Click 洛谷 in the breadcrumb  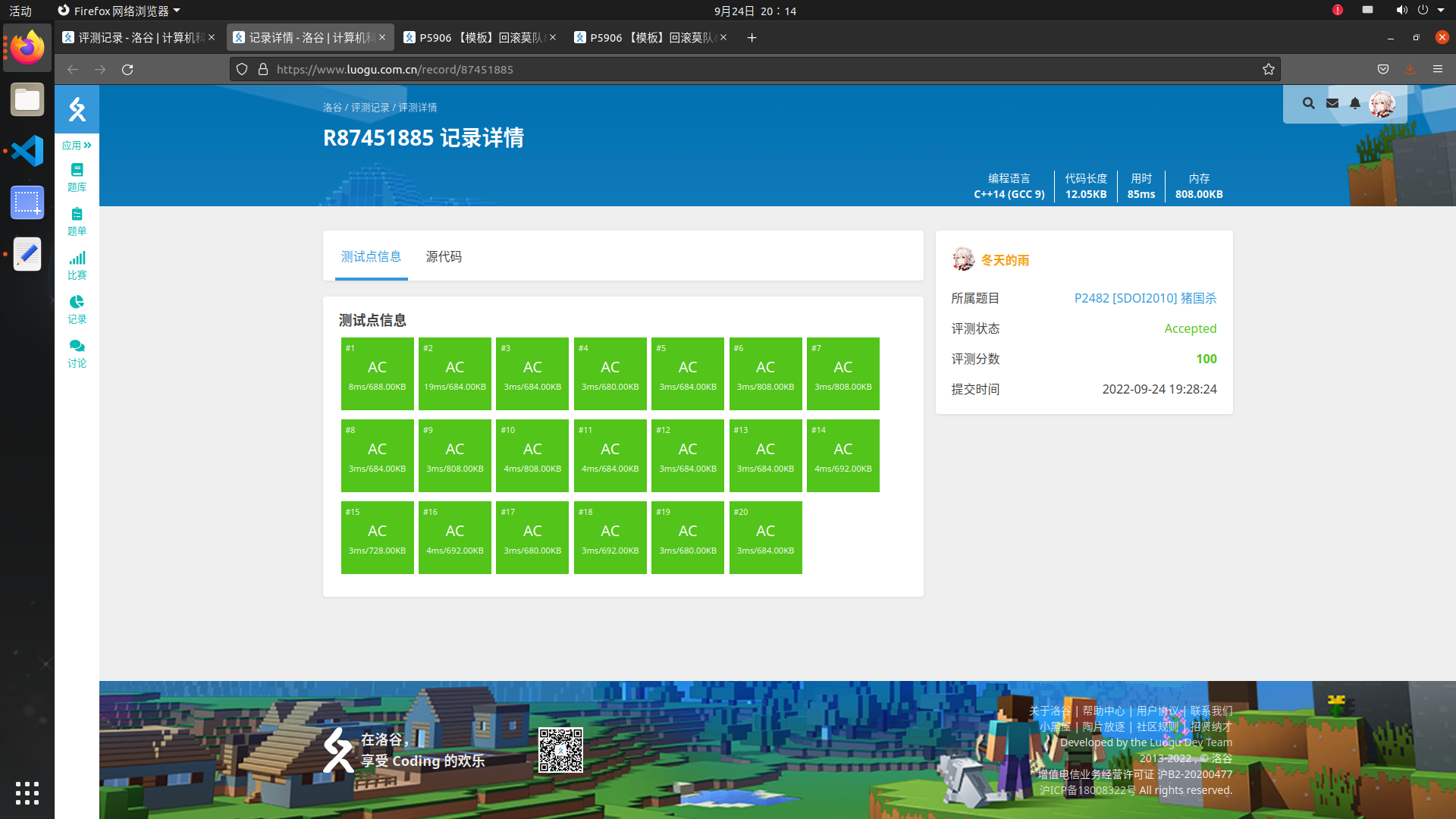point(332,108)
